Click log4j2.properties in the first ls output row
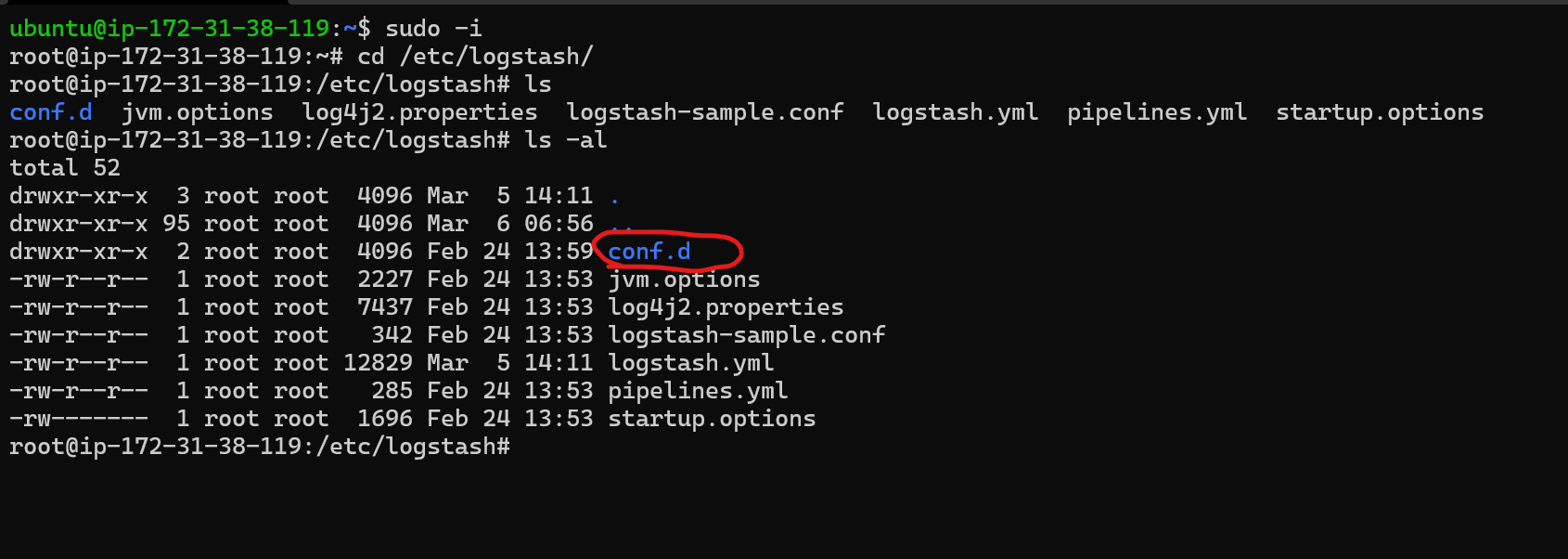This screenshot has width=1568, height=559. 419,112
